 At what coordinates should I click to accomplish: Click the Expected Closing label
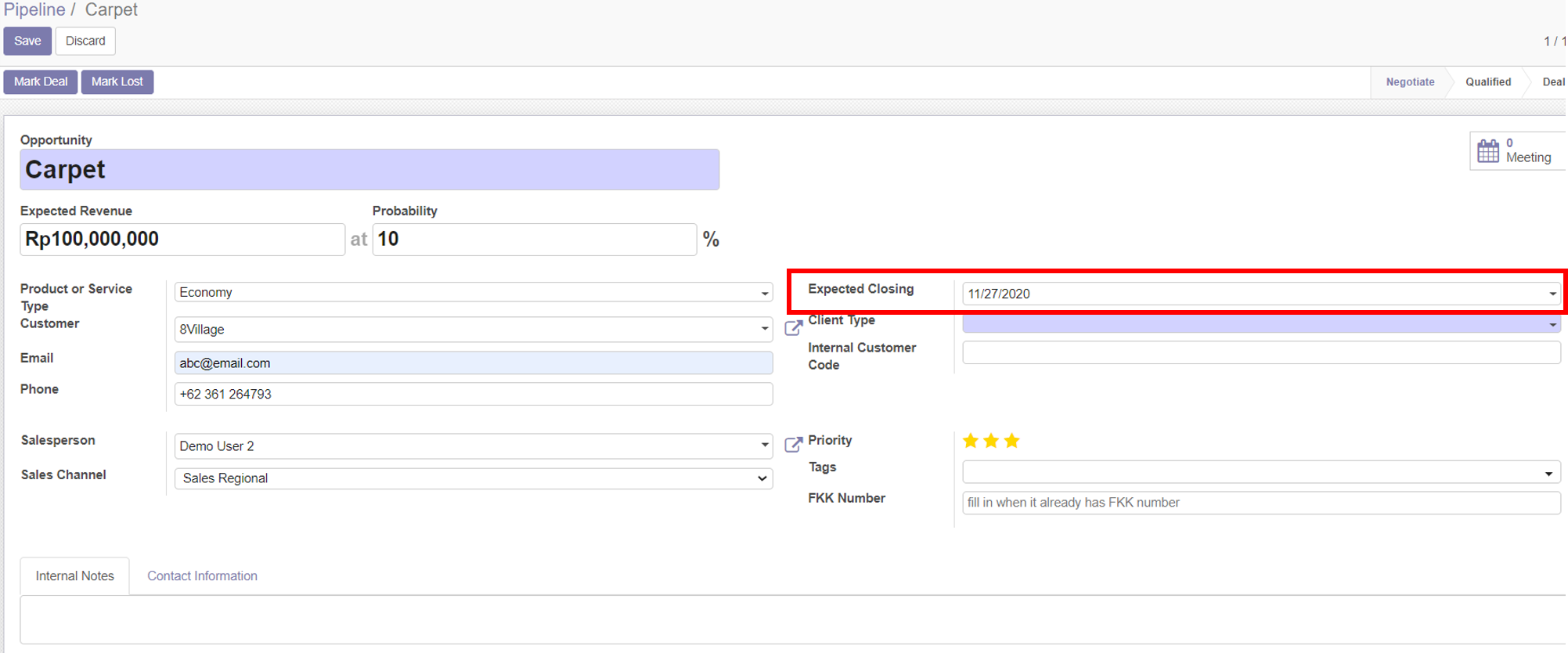(861, 289)
